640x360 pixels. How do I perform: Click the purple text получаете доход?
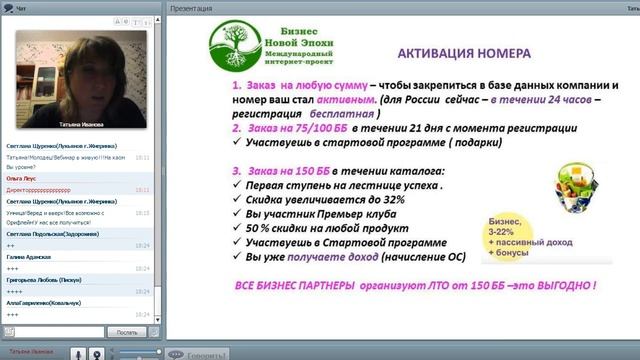click(x=333, y=257)
